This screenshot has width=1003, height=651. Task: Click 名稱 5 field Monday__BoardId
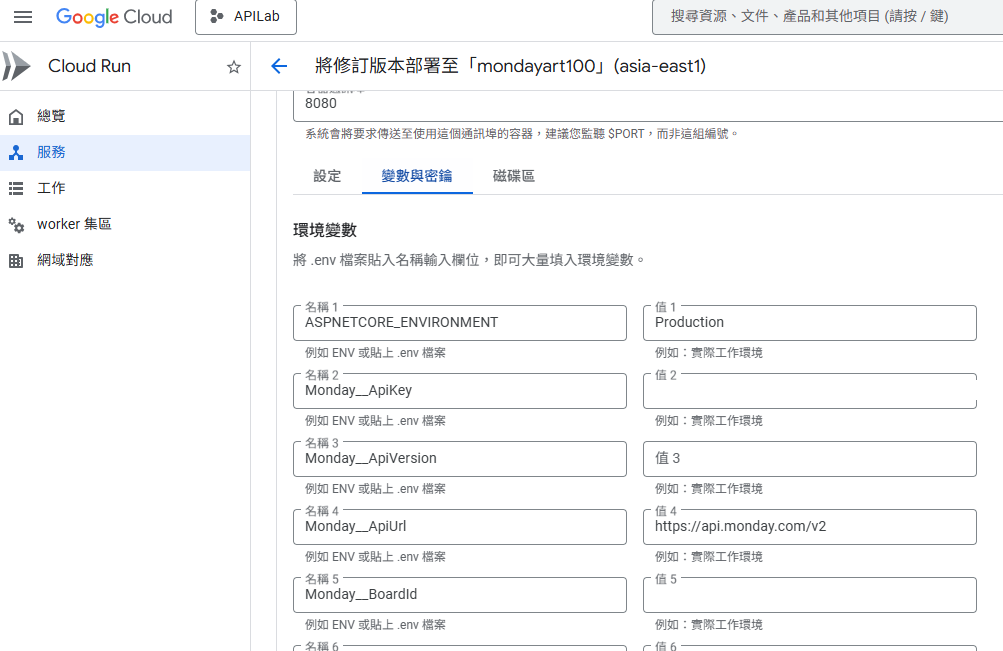point(459,595)
